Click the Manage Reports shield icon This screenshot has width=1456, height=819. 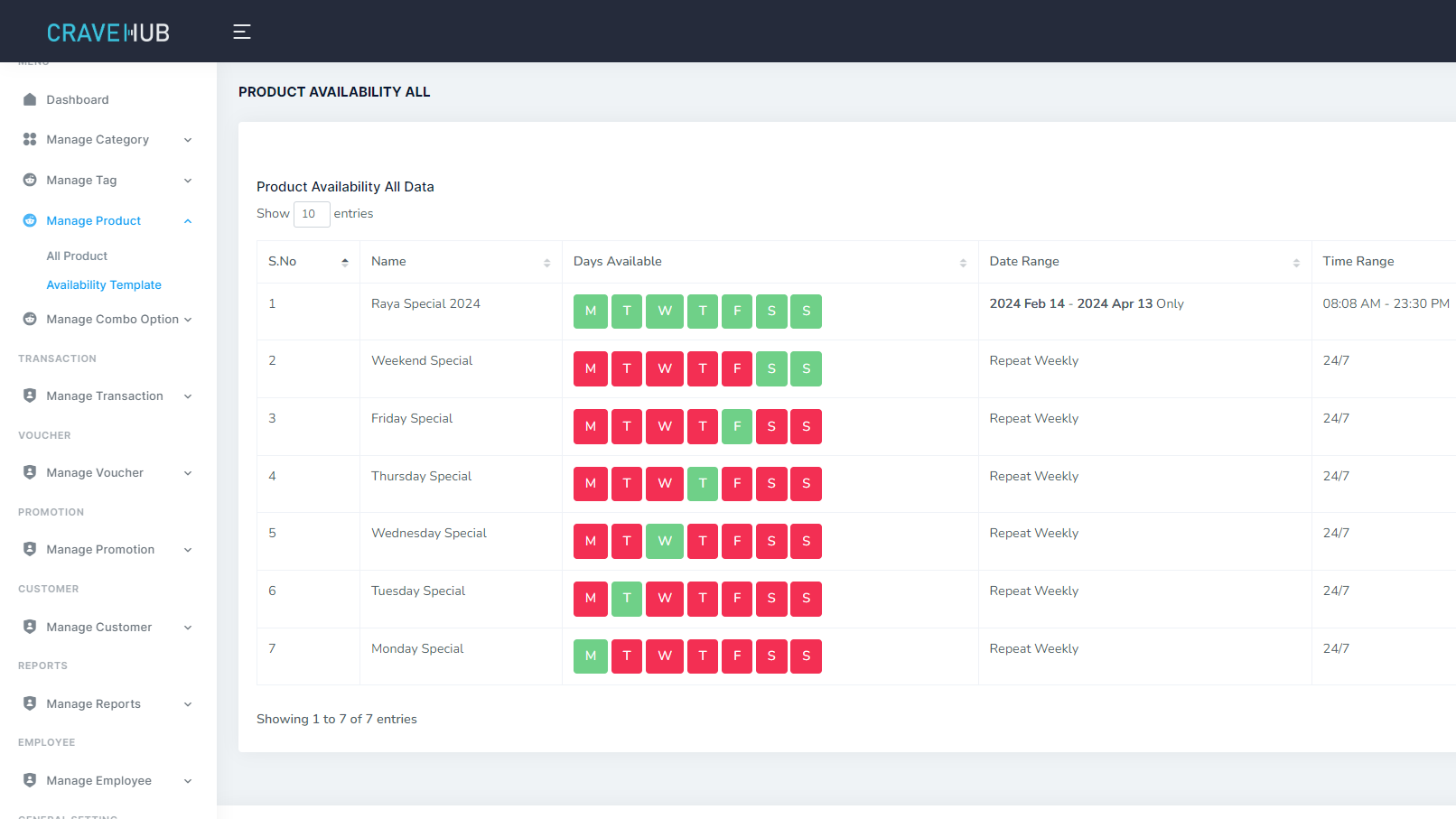click(30, 703)
